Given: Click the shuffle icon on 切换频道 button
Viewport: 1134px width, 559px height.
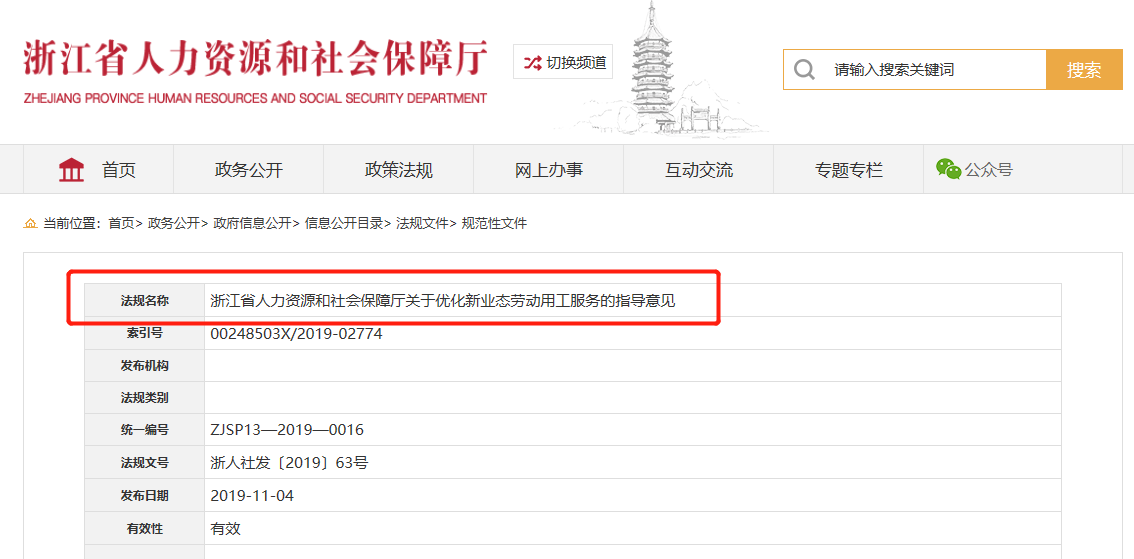Looking at the screenshot, I should (532, 63).
